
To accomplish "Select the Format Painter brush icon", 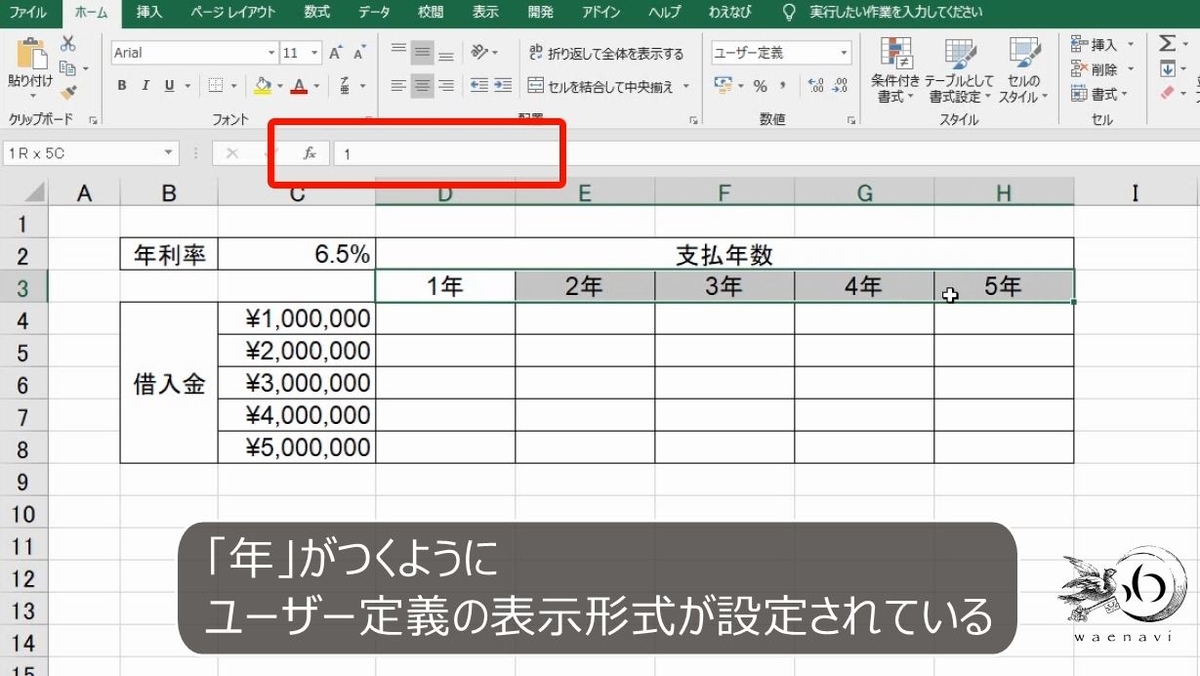I will tap(68, 92).
